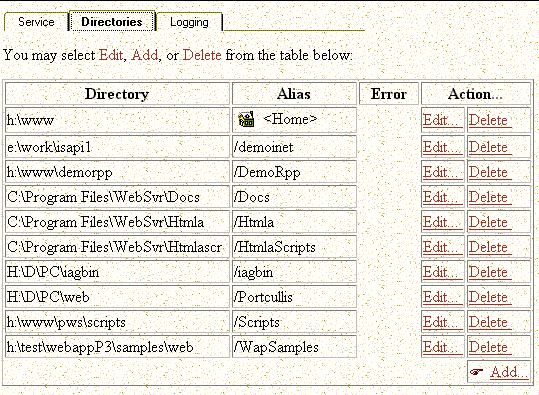Edit the /iagbin directory entry

(442, 272)
